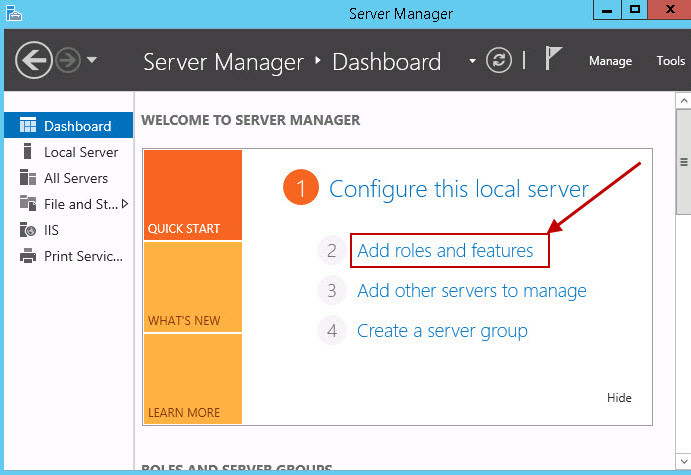Click the All Servers icon
Screen dimensions: 691x475
click(28, 178)
